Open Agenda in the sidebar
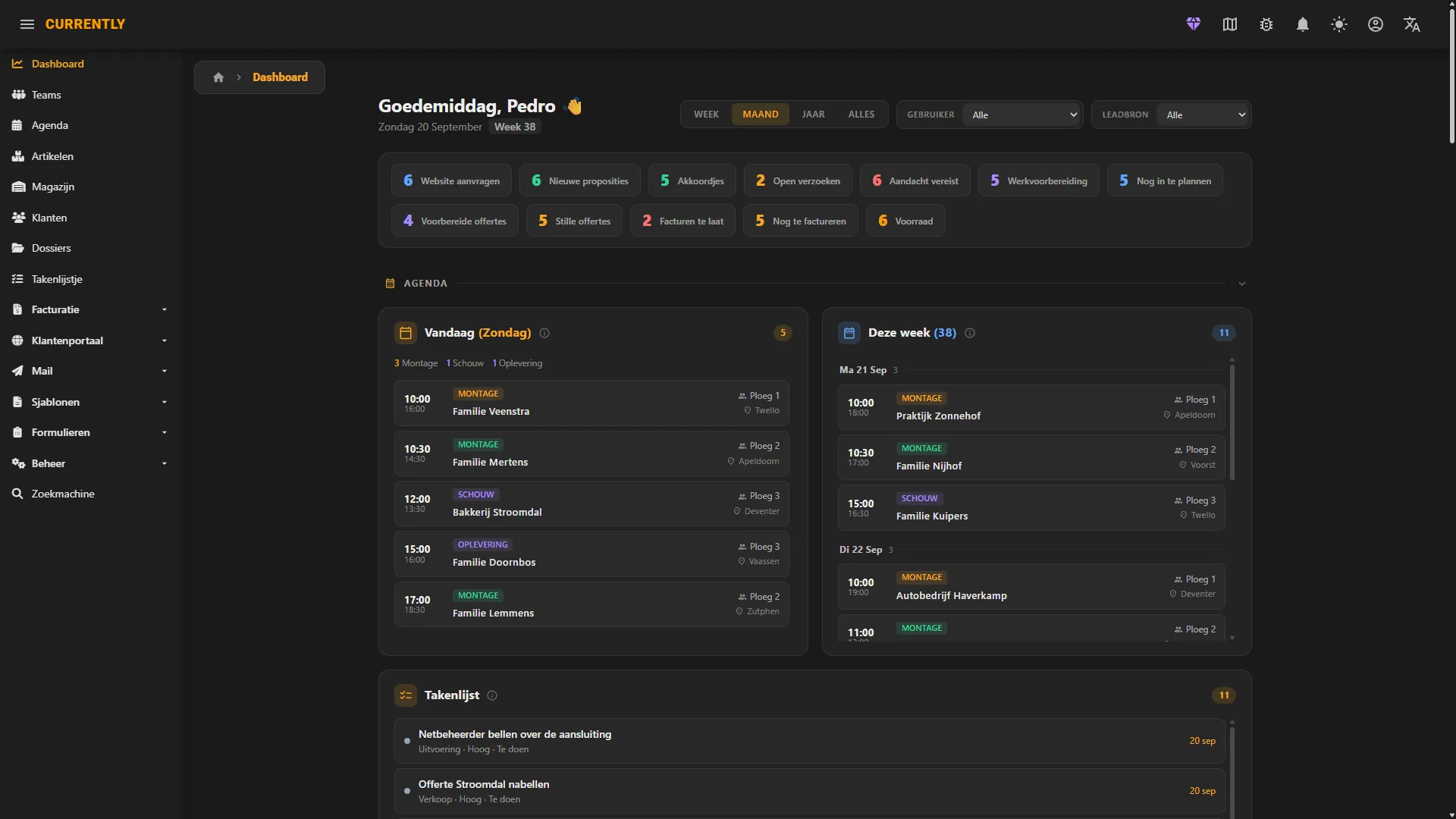This screenshot has height=819, width=1456. [x=91, y=125]
